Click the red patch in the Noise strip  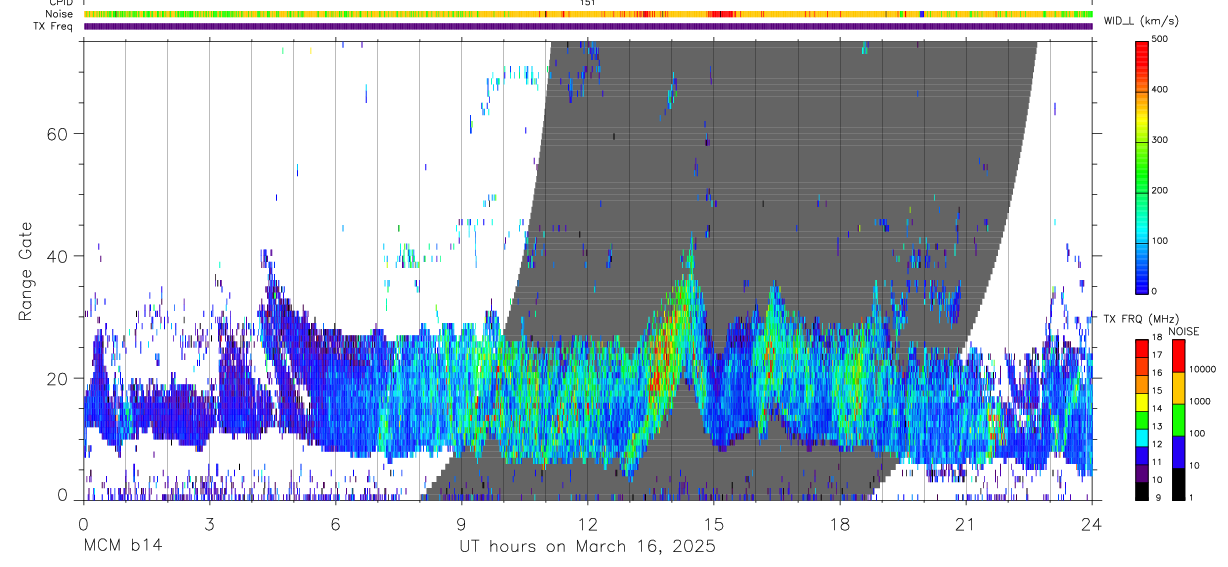pos(721,14)
